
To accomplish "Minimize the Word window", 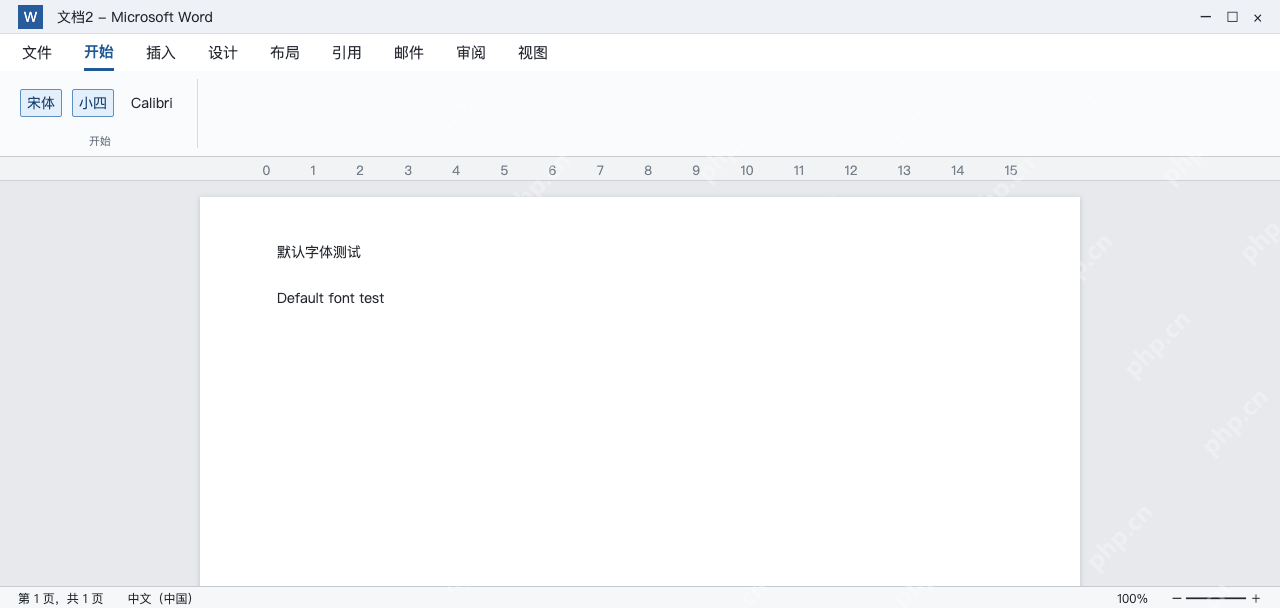I will [x=1206, y=17].
